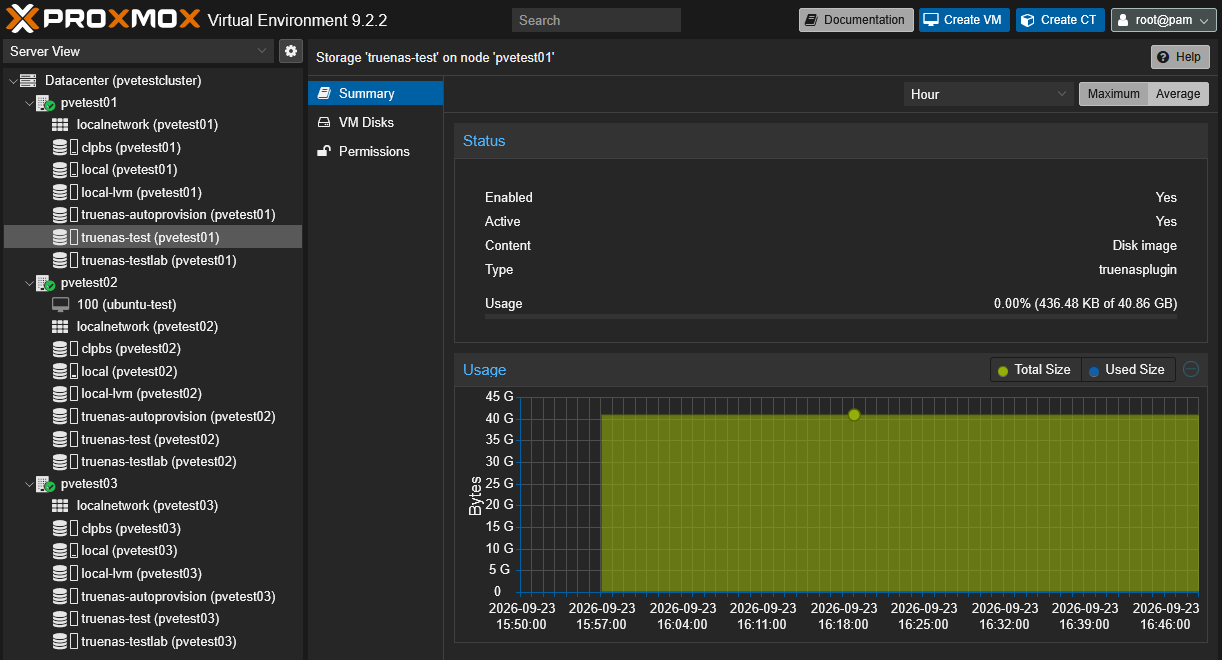Viewport: 1222px width, 660px height.
Task: Click localnetwork (pvetest02) grid icon
Action: tap(60, 327)
